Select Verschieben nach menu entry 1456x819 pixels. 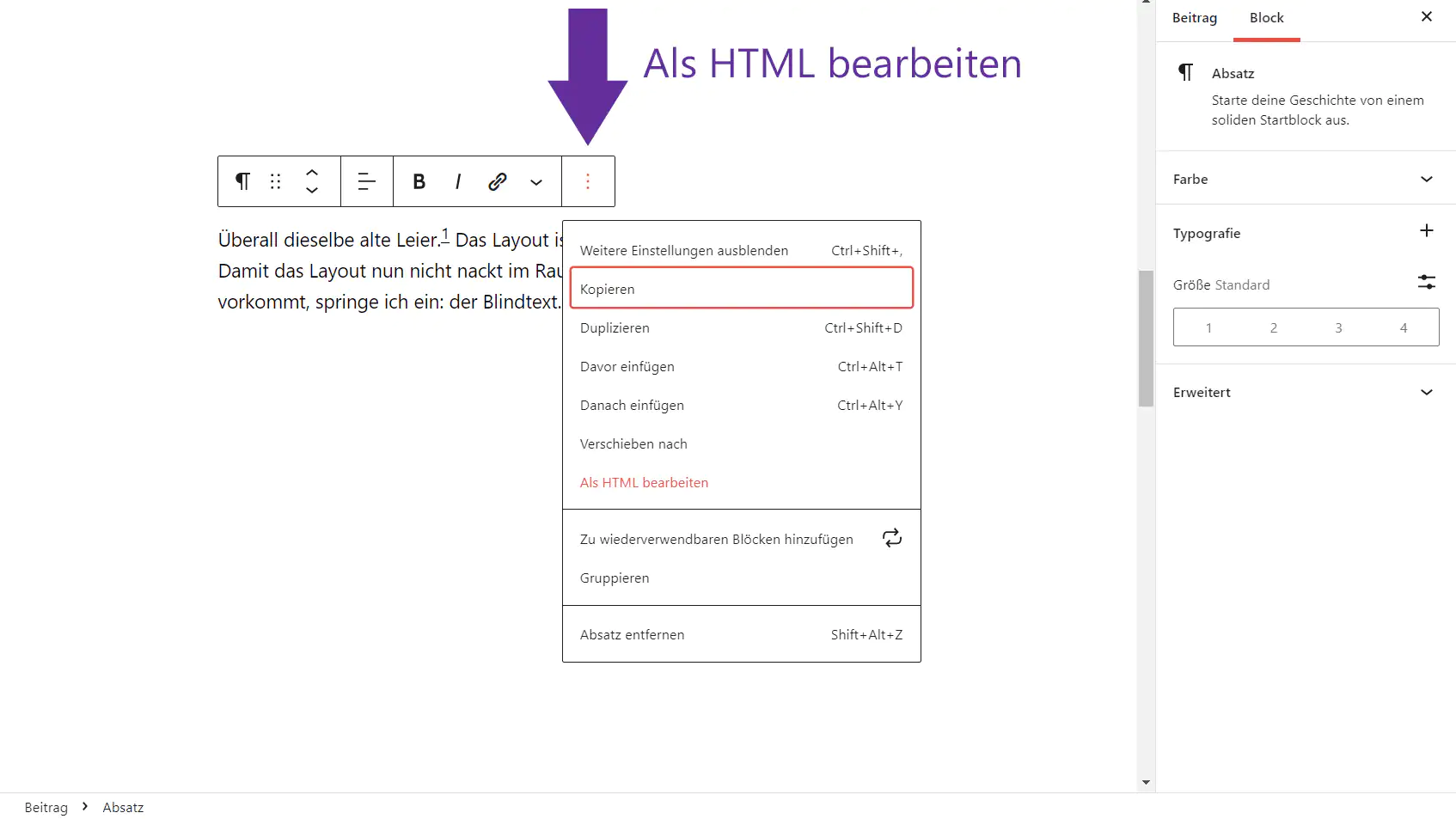point(742,443)
